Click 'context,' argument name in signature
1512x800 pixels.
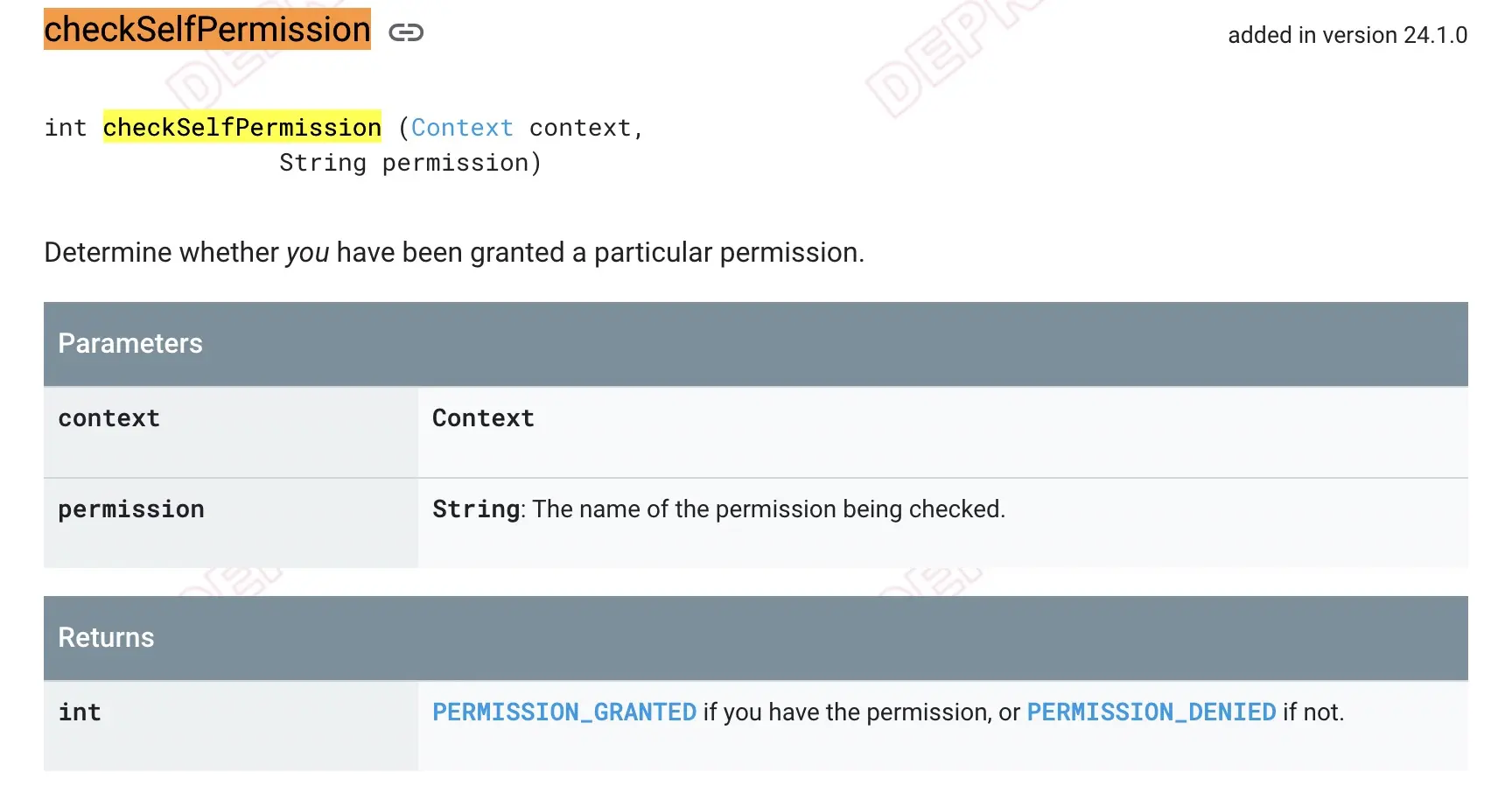click(586, 128)
